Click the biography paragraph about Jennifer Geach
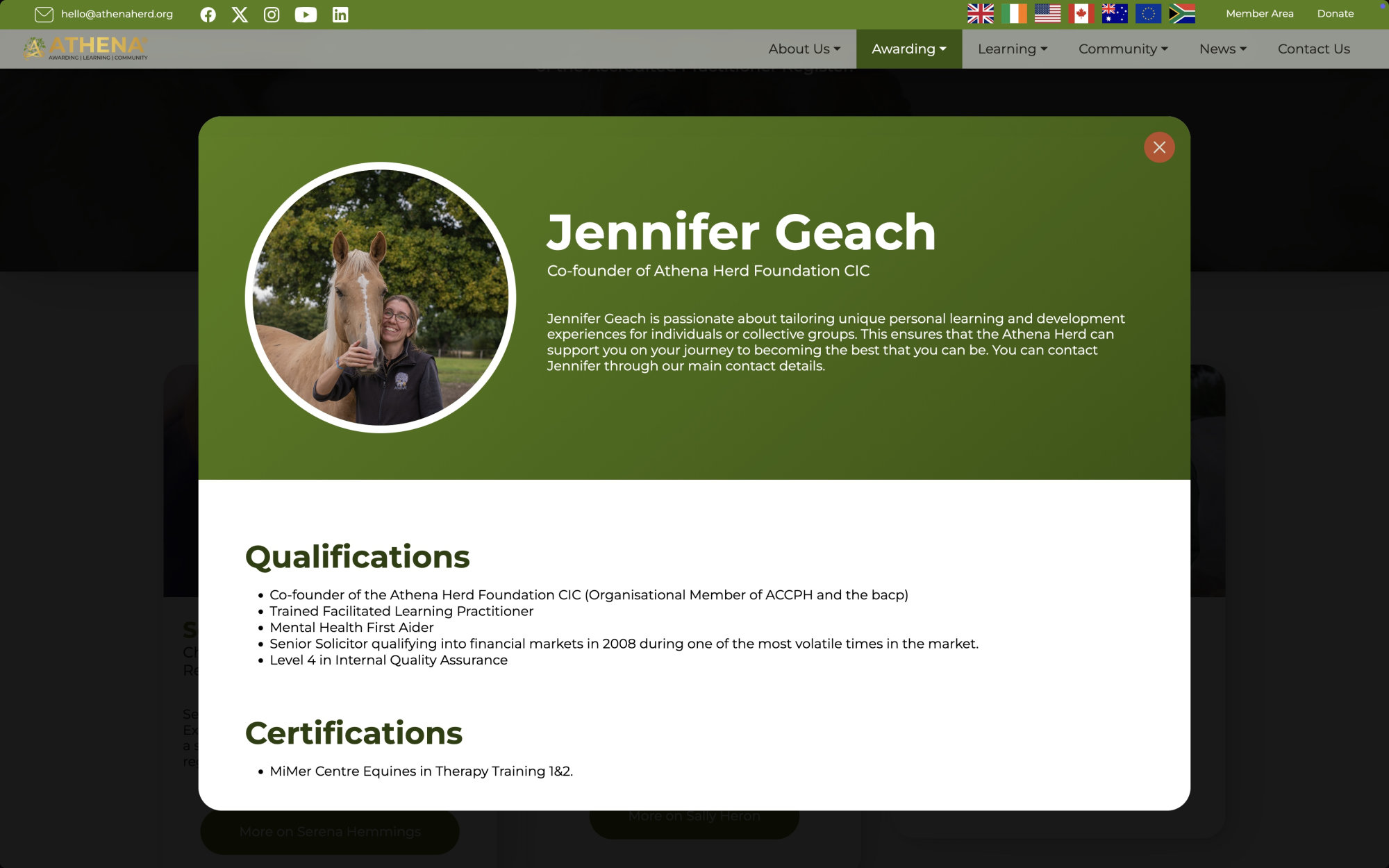Viewport: 1389px width, 868px height. [836, 342]
